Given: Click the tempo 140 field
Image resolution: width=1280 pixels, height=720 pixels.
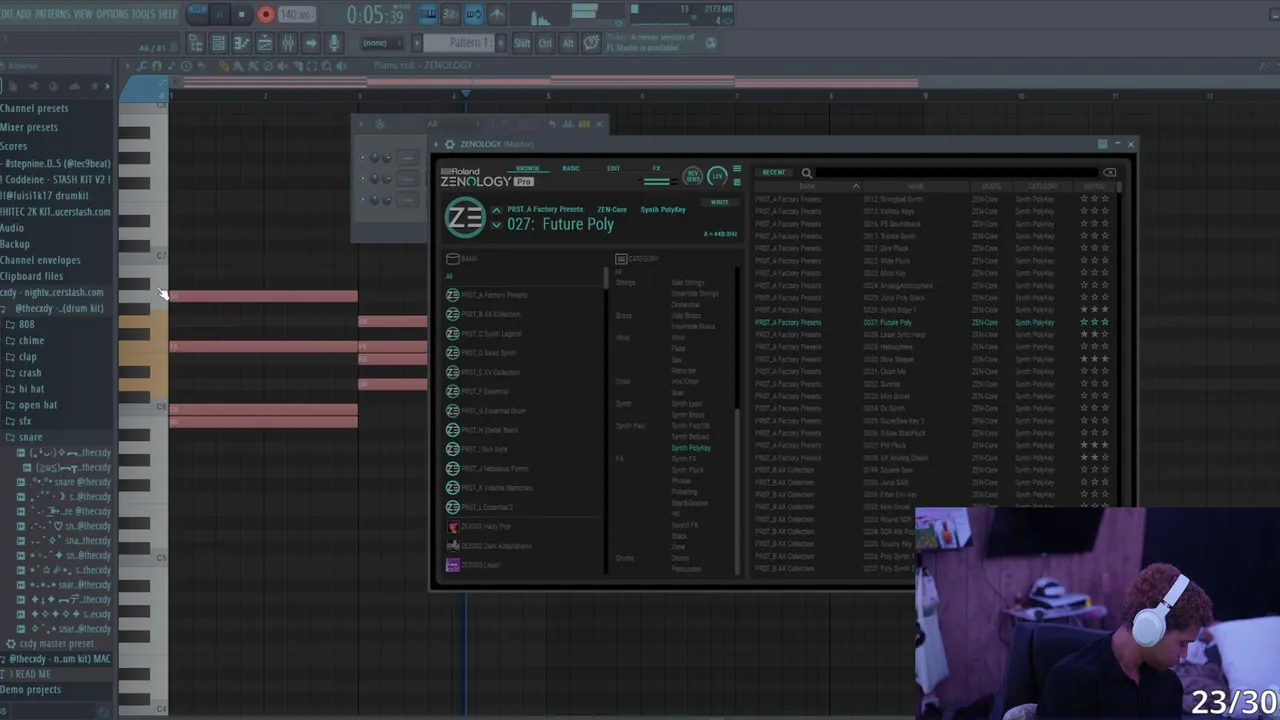Looking at the screenshot, I should (x=297, y=14).
